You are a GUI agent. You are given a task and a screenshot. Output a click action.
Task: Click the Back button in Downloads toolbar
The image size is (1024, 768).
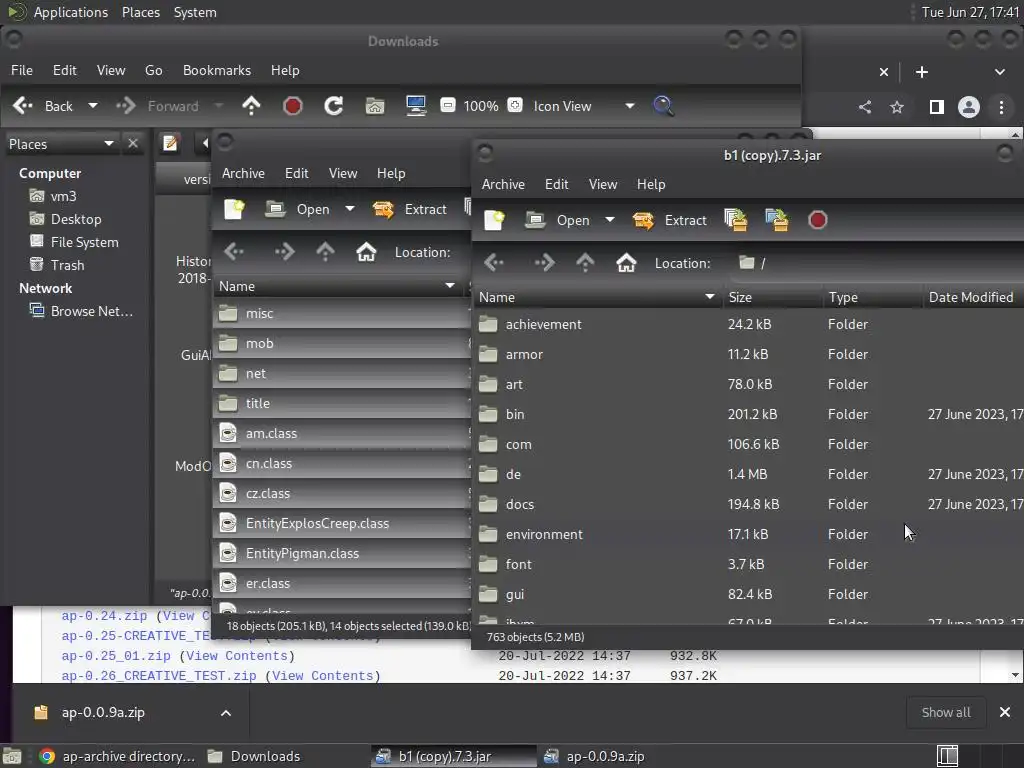(43, 106)
